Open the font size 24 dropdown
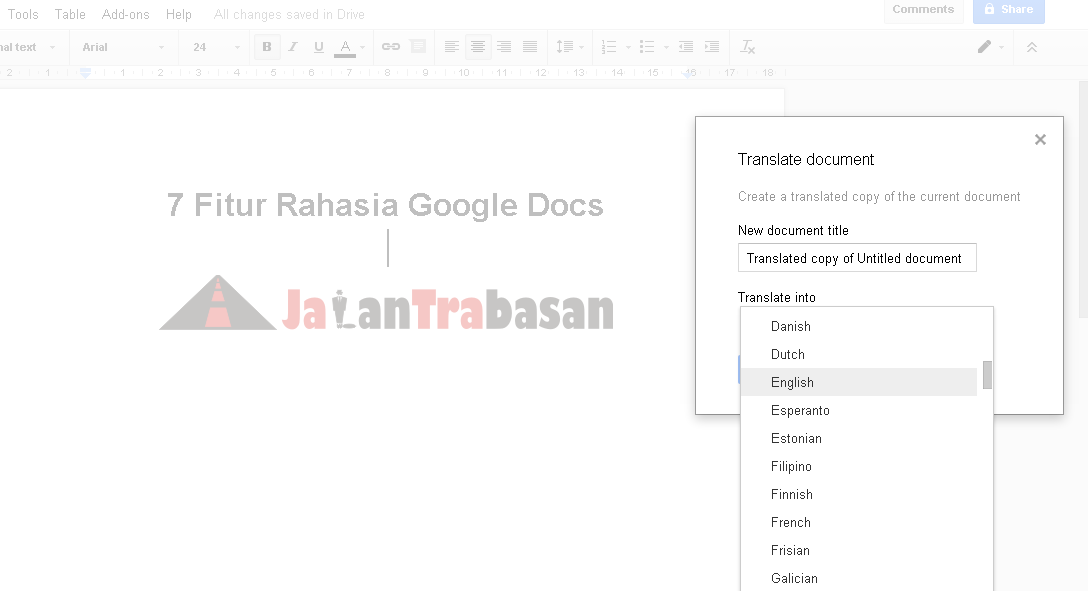1088x591 pixels. click(216, 47)
